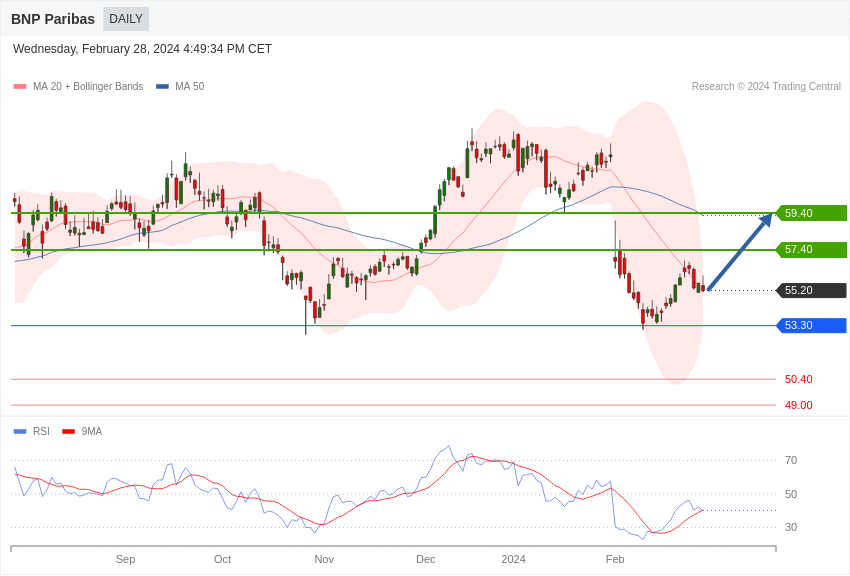Image resolution: width=850 pixels, height=576 pixels.
Task: Click the red 9MA legend swatch
Action: pos(68,432)
